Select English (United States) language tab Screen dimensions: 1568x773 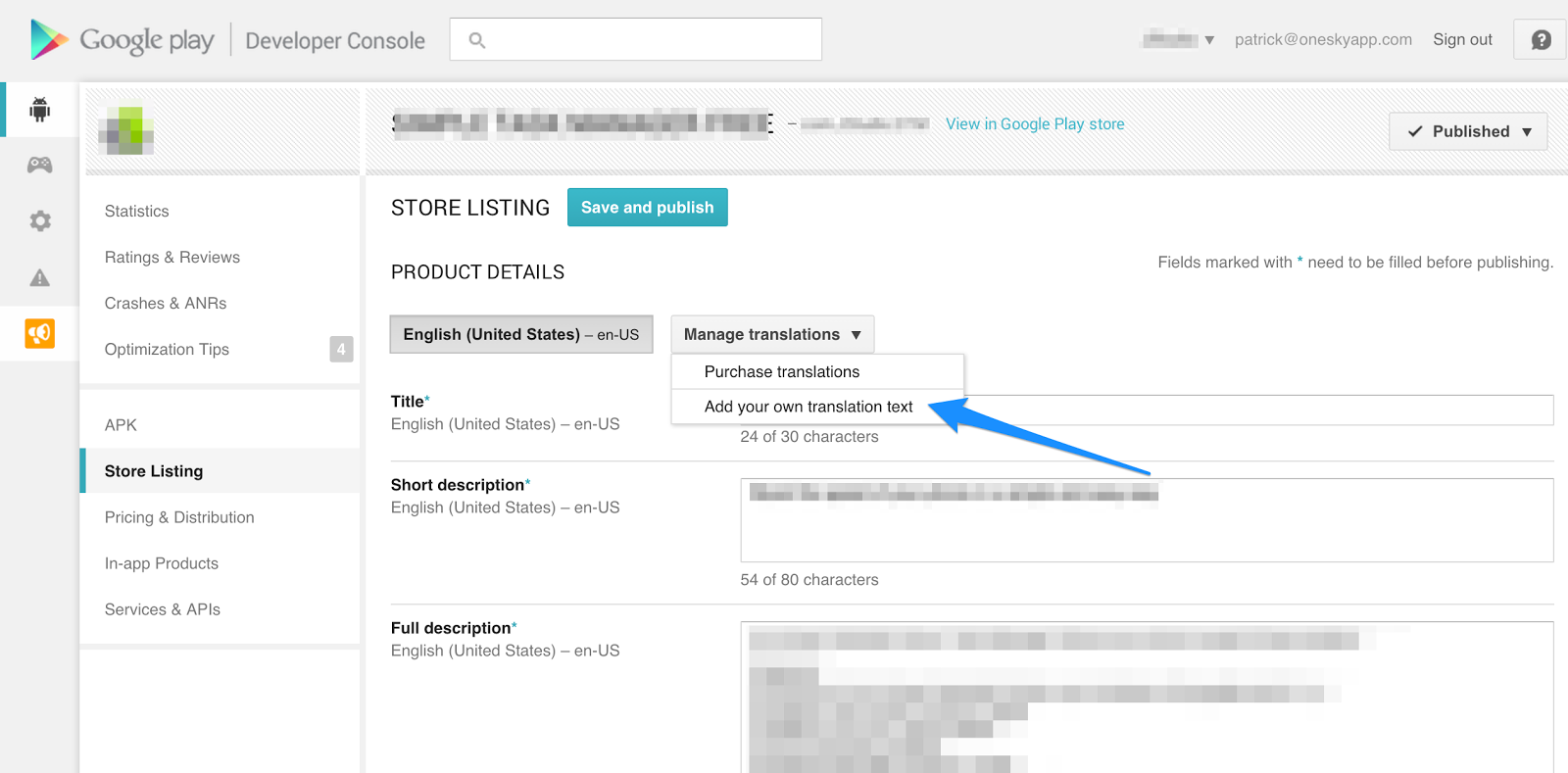coord(521,334)
